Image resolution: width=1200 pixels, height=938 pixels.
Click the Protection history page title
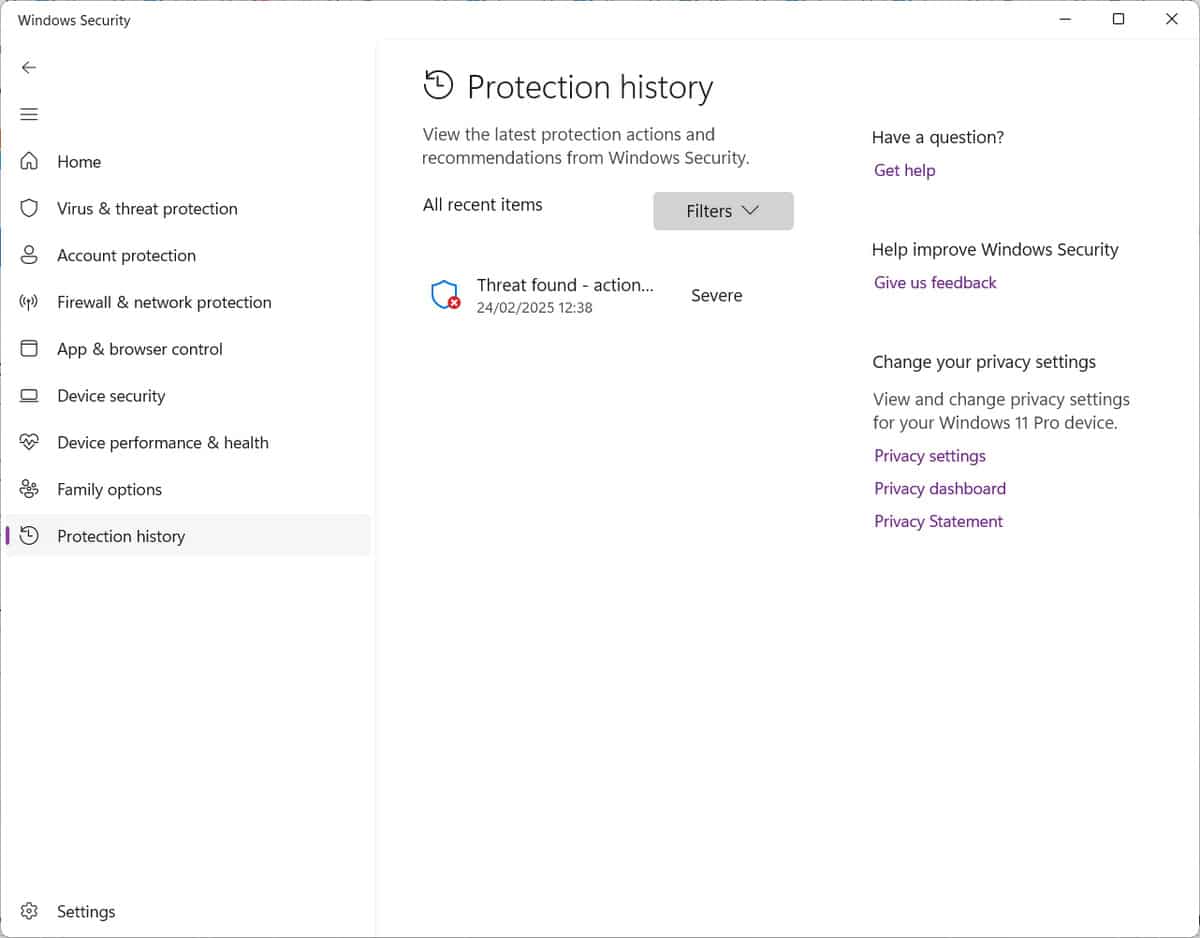[590, 87]
